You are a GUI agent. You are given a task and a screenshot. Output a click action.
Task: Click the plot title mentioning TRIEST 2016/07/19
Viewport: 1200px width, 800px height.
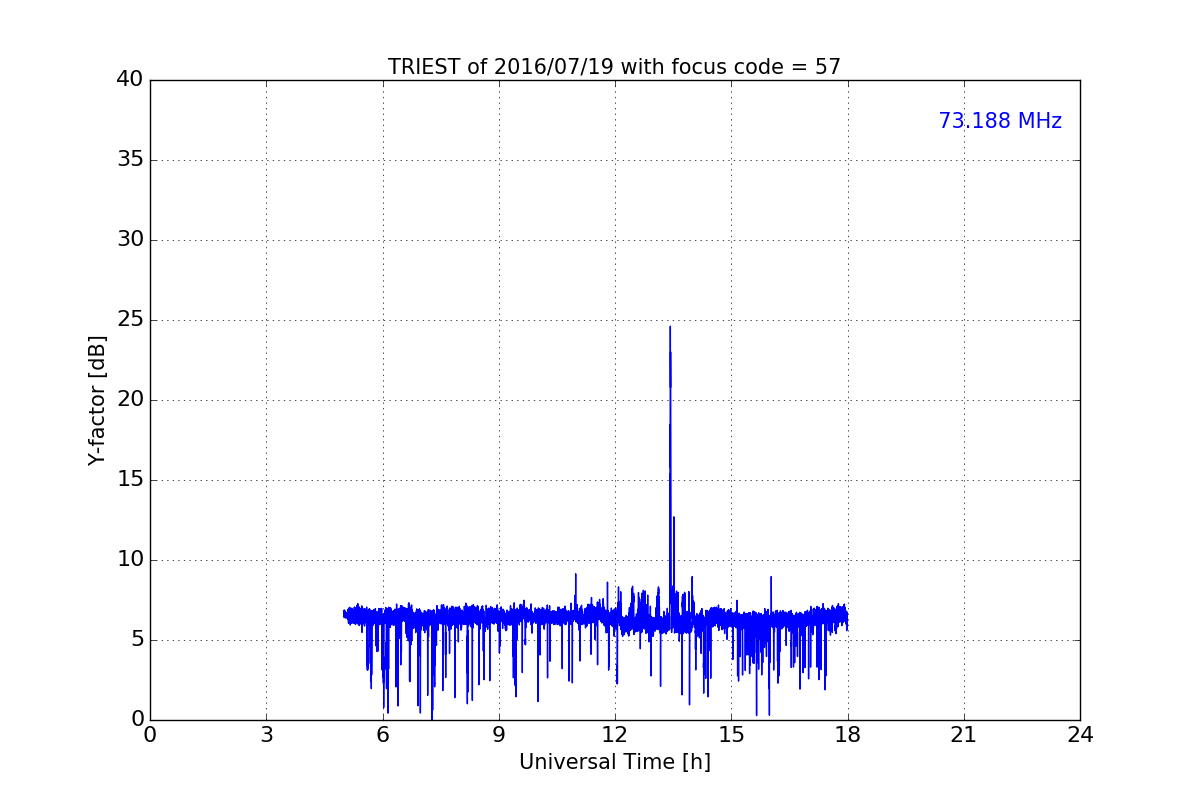(x=614, y=67)
